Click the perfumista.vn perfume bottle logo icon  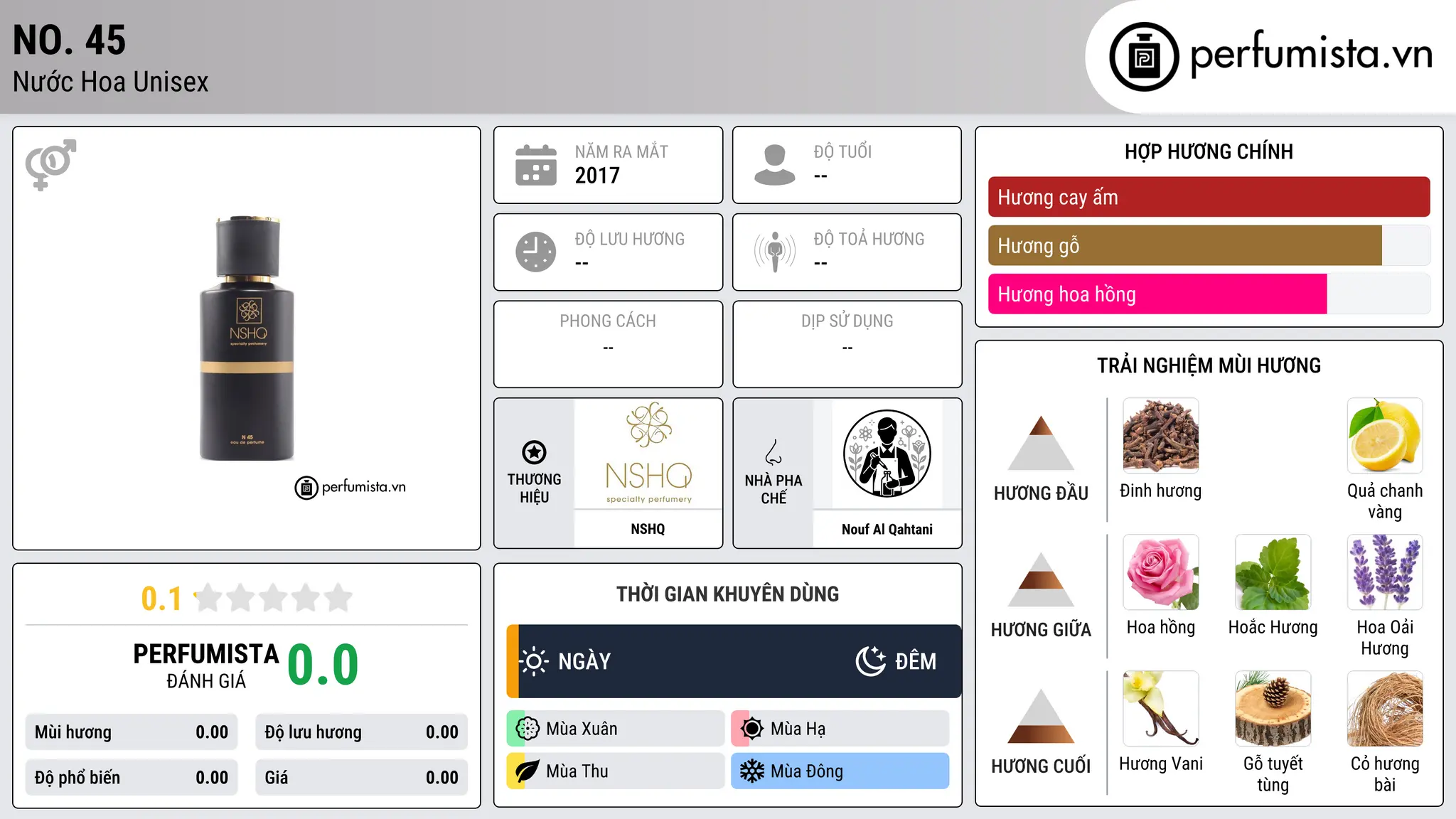(1144, 57)
